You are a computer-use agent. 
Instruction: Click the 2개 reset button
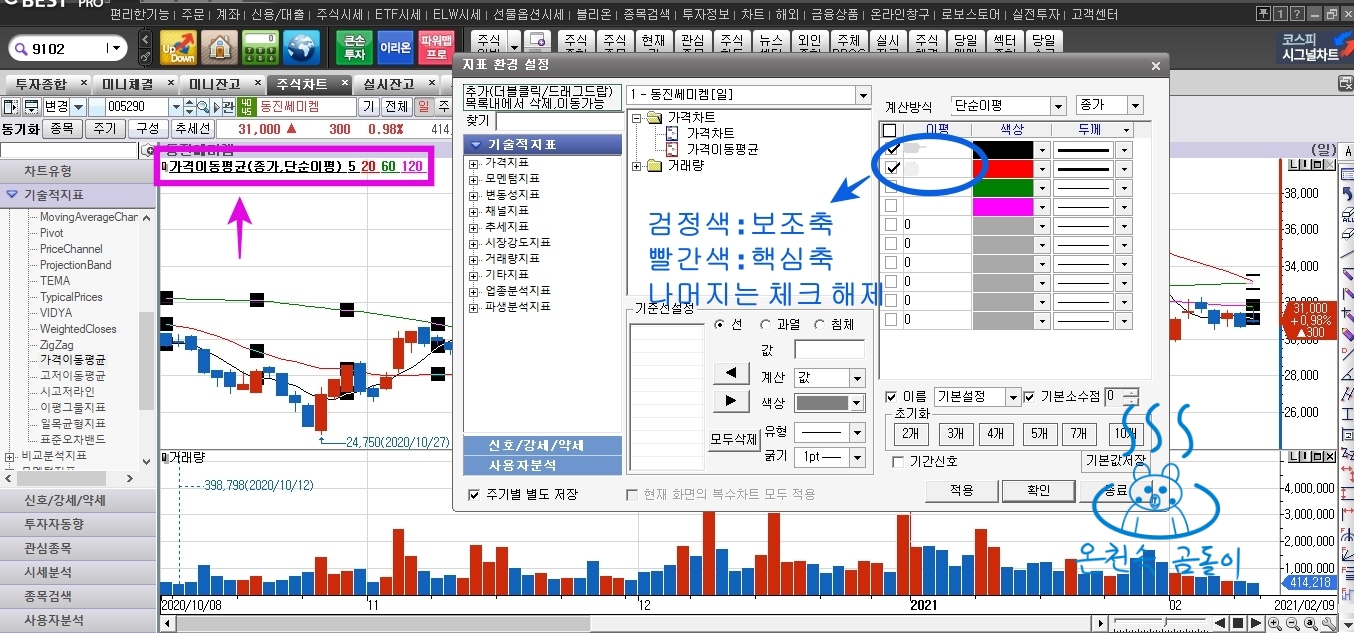click(x=910, y=433)
